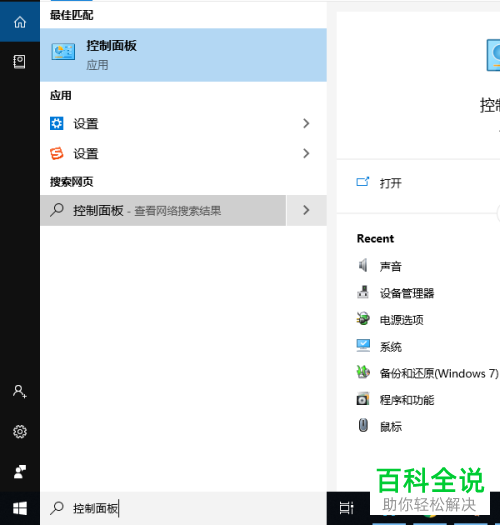Click the magnifier icon in web search row
Viewport: 500px width, 525px height.
point(57,210)
